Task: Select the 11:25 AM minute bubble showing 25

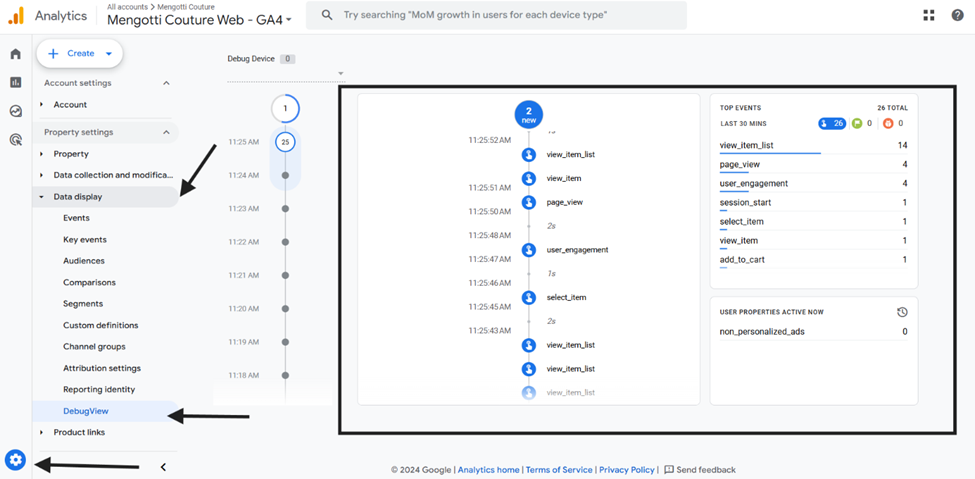Action: 285,142
